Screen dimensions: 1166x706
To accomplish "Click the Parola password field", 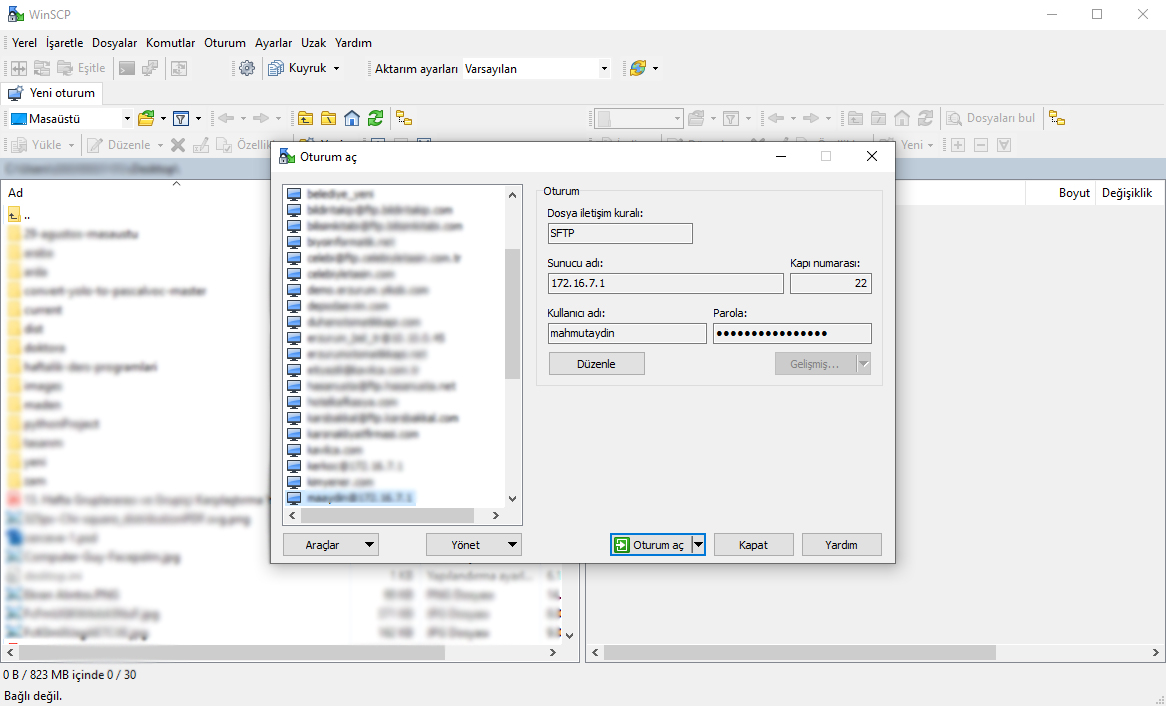I will tap(792, 333).
